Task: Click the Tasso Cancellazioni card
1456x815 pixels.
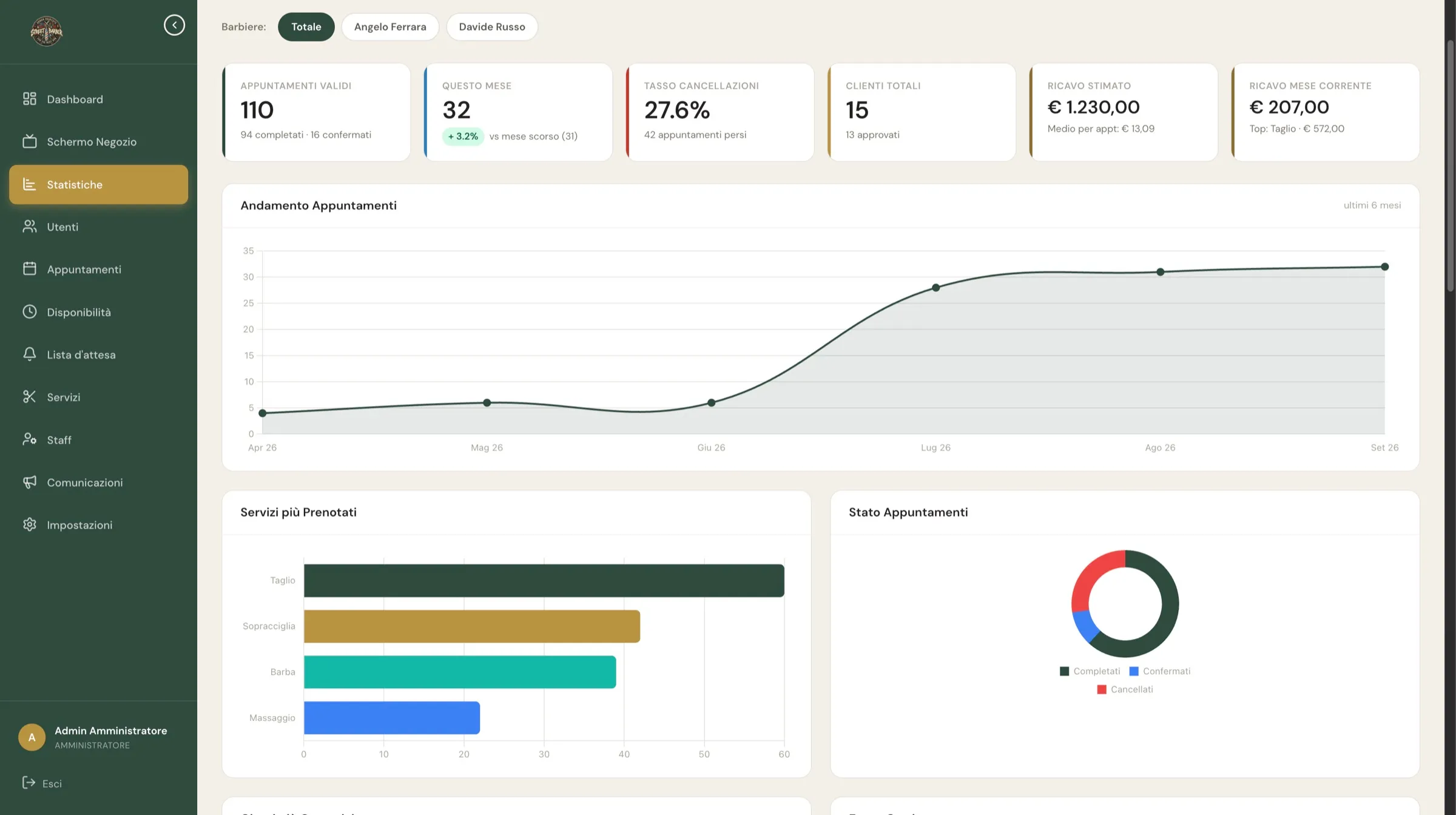Action: coord(720,112)
